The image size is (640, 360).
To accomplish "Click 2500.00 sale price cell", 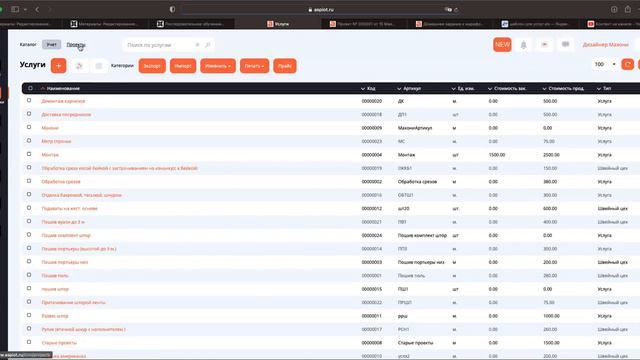I will click(551, 155).
